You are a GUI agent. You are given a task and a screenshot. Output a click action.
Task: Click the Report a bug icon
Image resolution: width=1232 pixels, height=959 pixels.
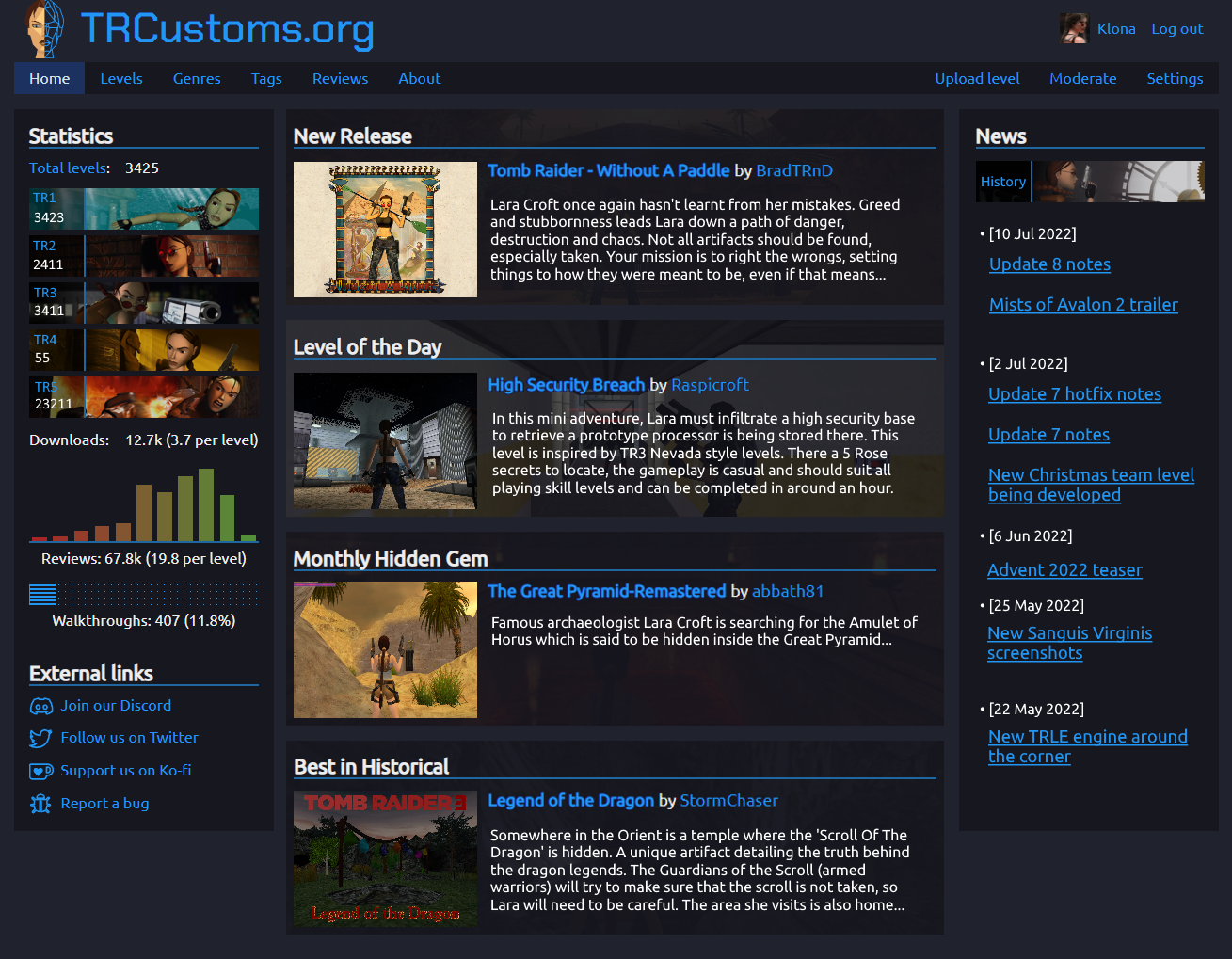coord(41,804)
